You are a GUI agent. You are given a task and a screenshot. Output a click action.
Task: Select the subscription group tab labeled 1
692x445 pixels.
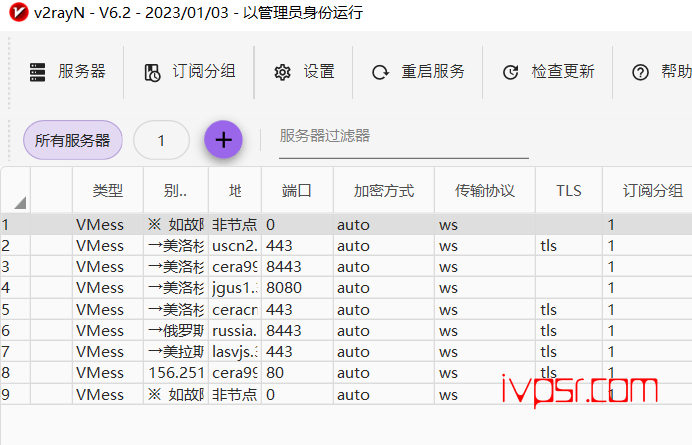tap(162, 140)
